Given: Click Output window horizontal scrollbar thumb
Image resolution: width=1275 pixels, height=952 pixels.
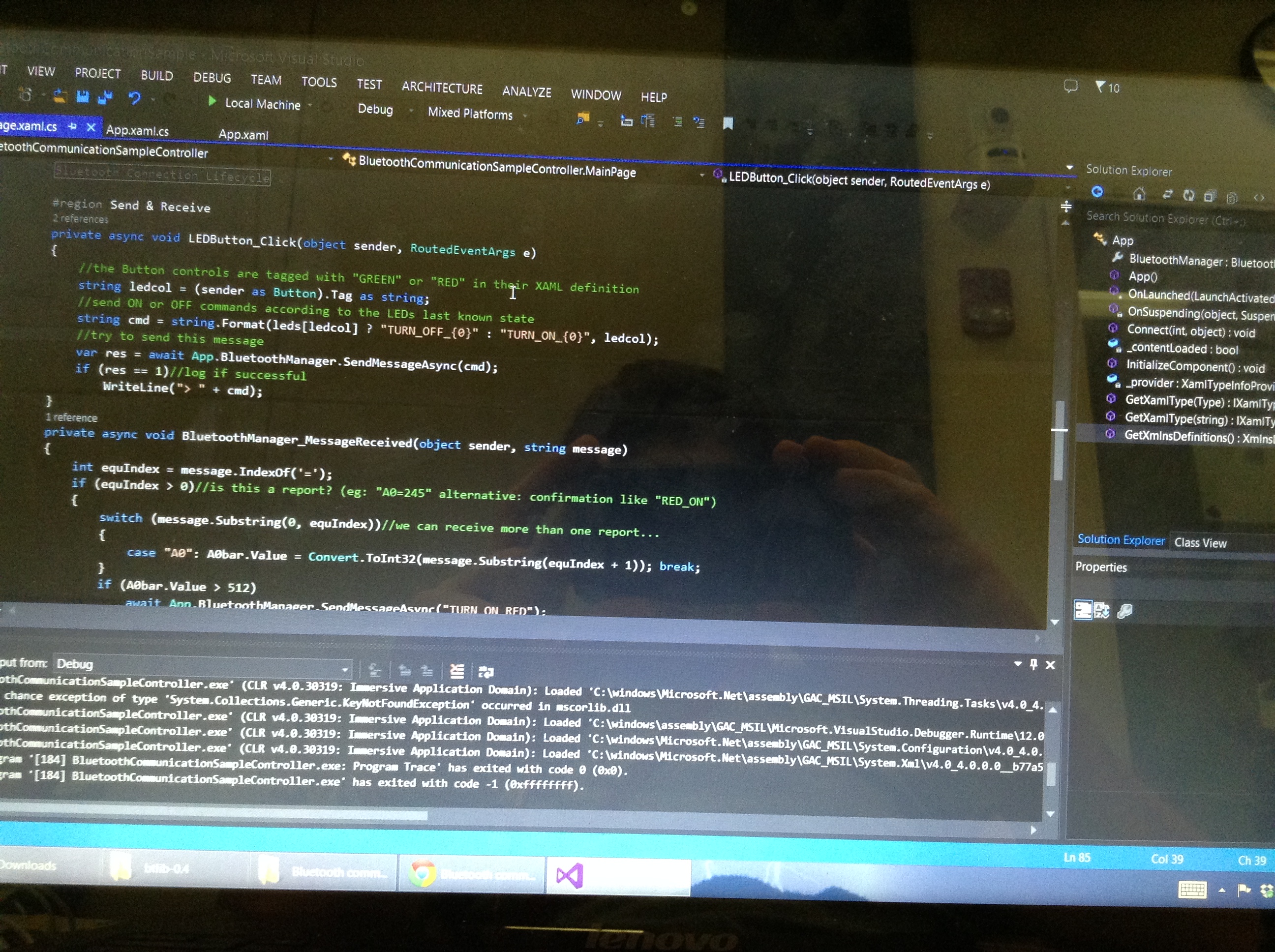Looking at the screenshot, I should (x=213, y=815).
